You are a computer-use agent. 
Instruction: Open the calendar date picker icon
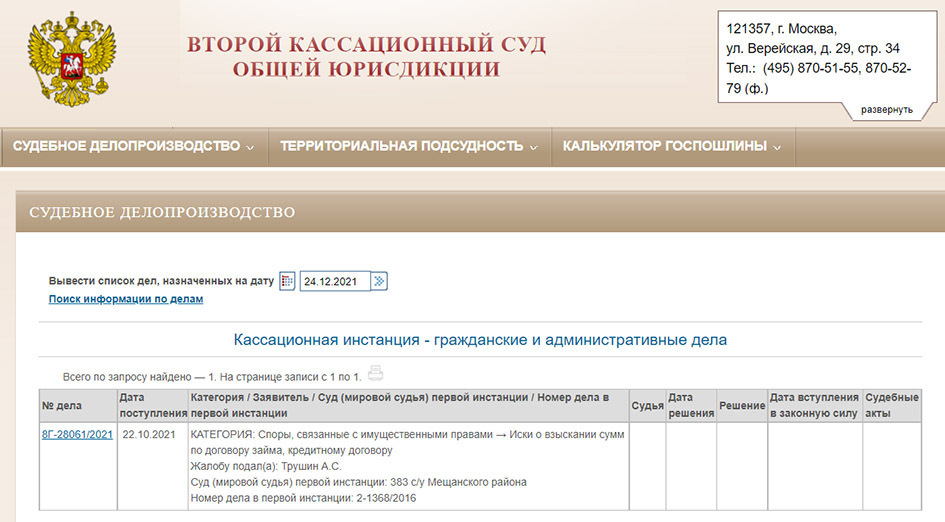[x=287, y=281]
